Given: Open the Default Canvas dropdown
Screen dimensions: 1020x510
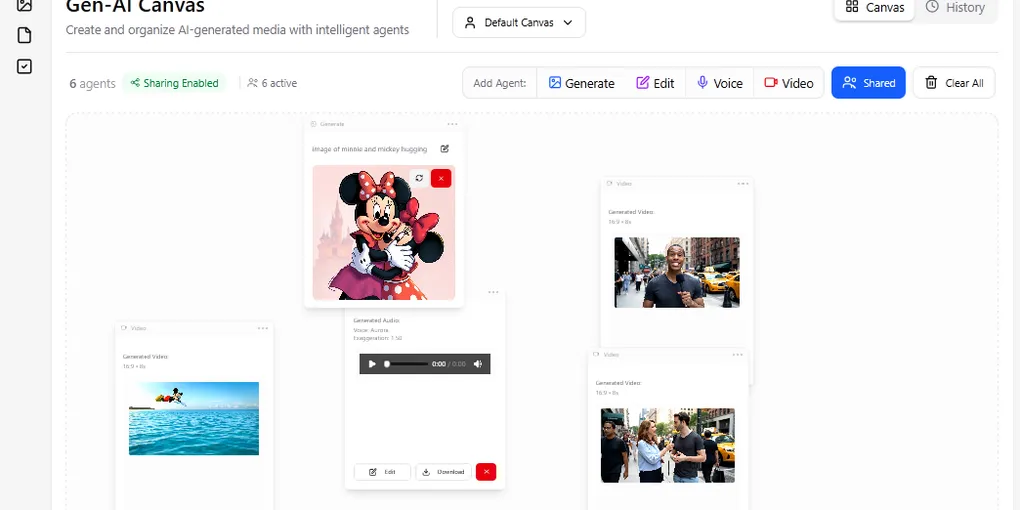Looking at the screenshot, I should [518, 23].
